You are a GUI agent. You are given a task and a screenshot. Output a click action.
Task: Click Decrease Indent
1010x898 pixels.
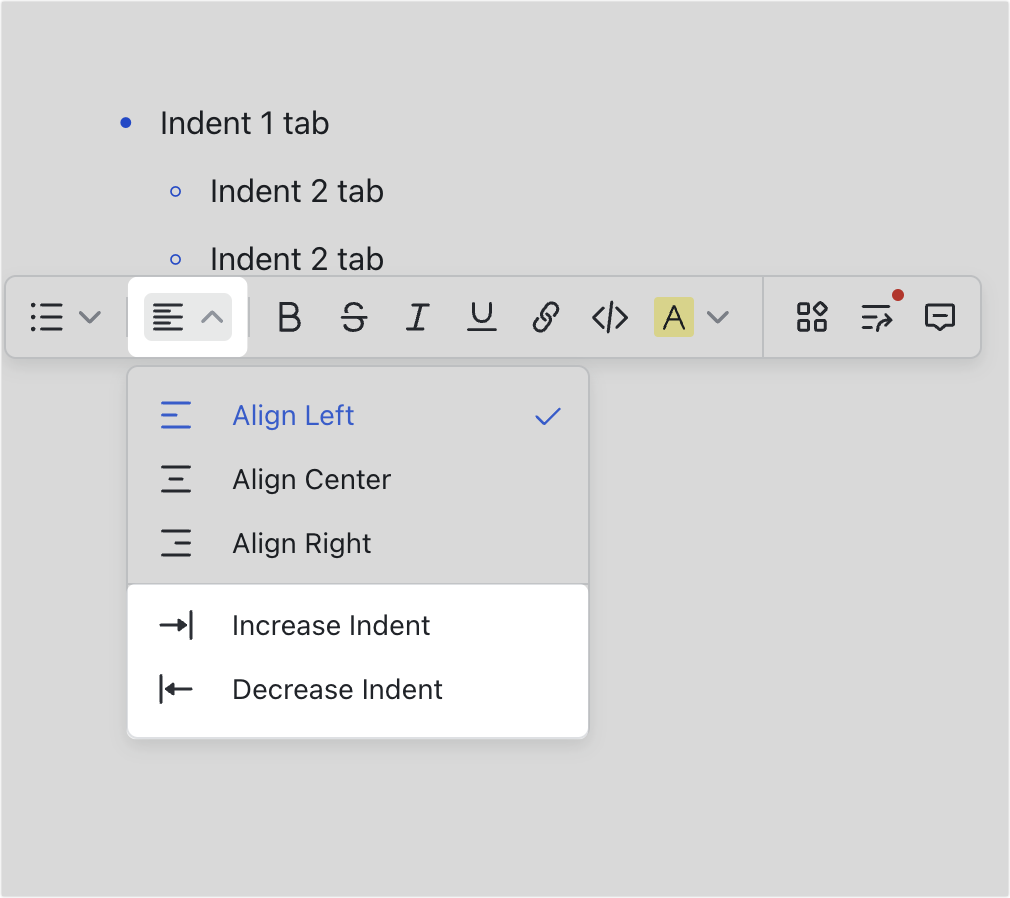pos(336,689)
